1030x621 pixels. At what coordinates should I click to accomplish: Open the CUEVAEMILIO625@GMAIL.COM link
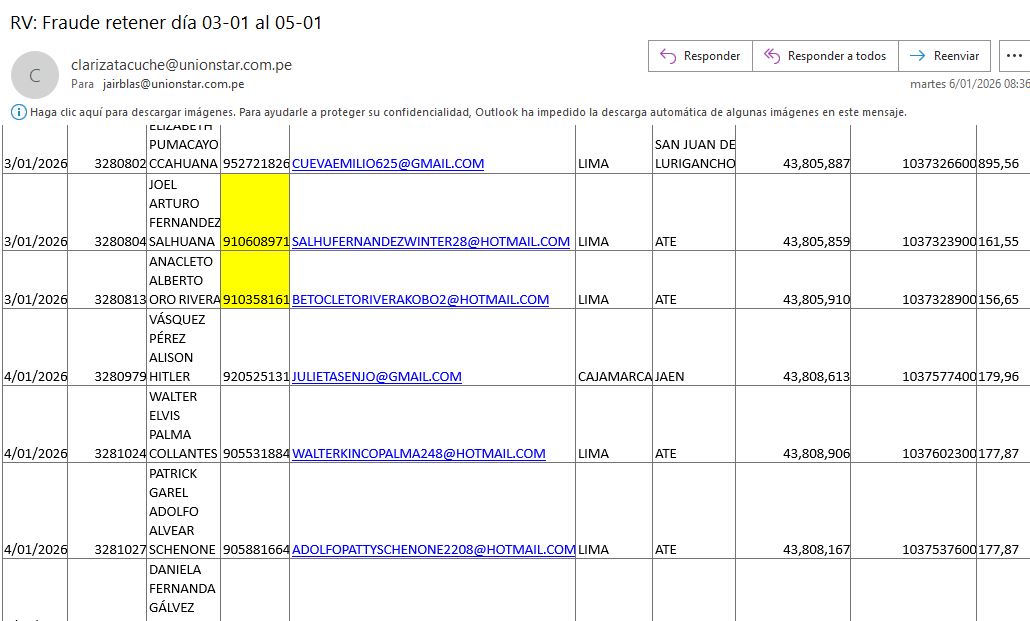point(388,163)
